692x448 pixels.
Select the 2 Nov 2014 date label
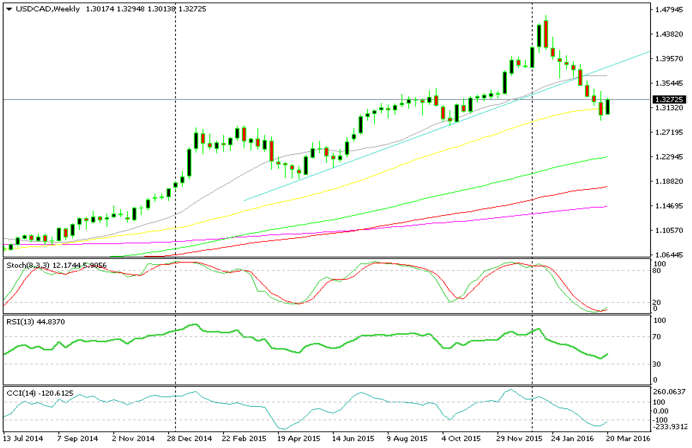(x=133, y=438)
